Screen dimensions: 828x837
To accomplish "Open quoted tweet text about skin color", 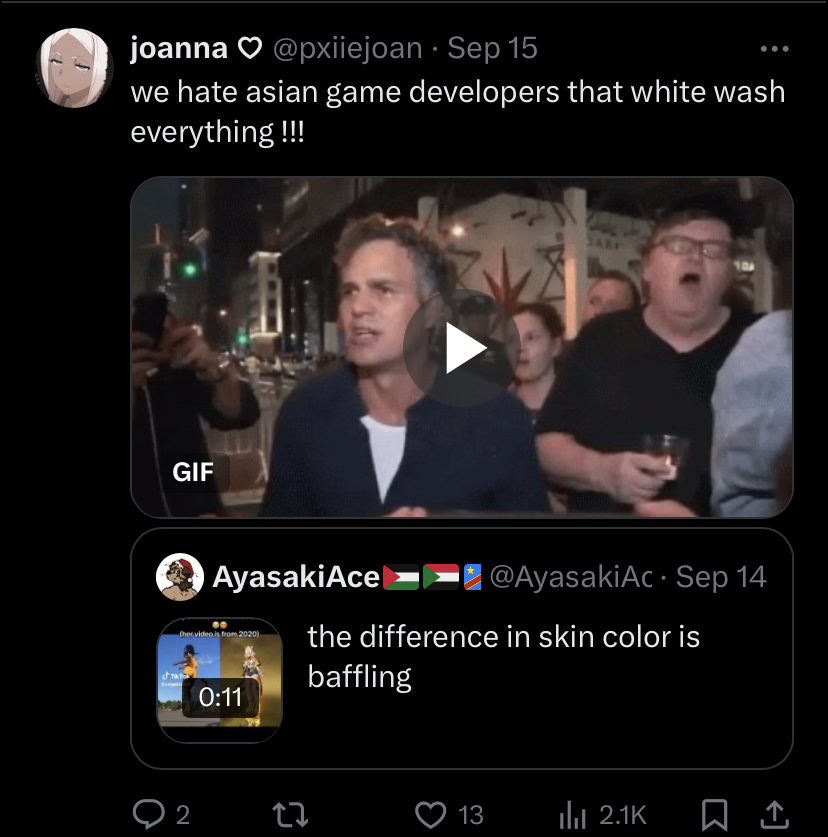I will [503, 656].
